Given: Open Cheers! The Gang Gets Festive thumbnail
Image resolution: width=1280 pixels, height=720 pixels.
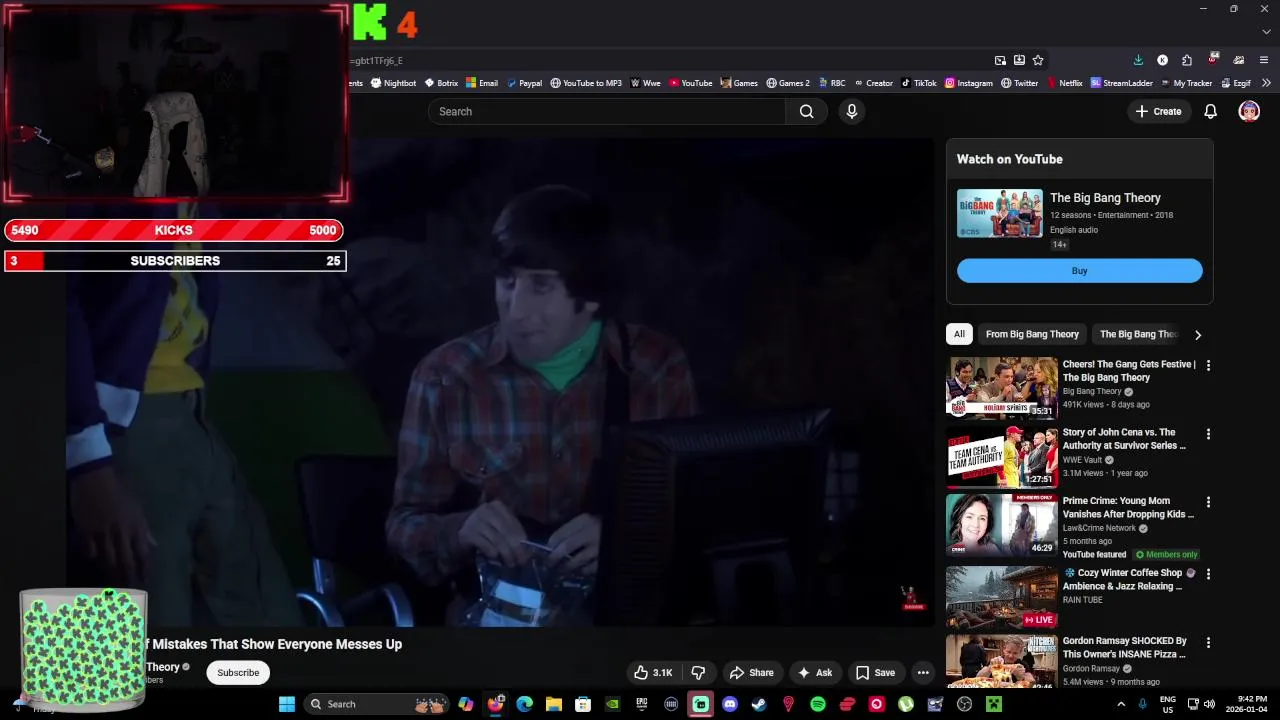Looking at the screenshot, I should [x=1001, y=388].
